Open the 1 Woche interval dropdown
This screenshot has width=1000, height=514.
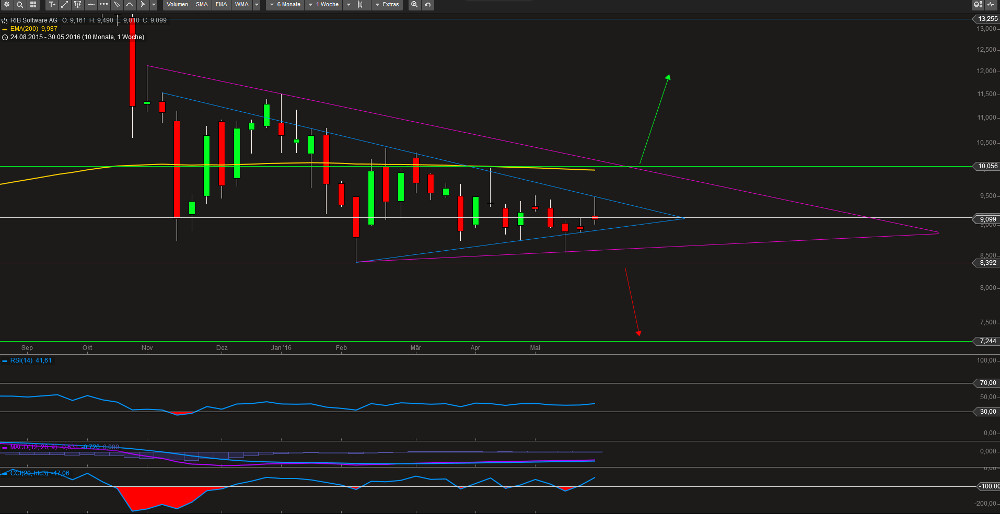click(x=335, y=5)
